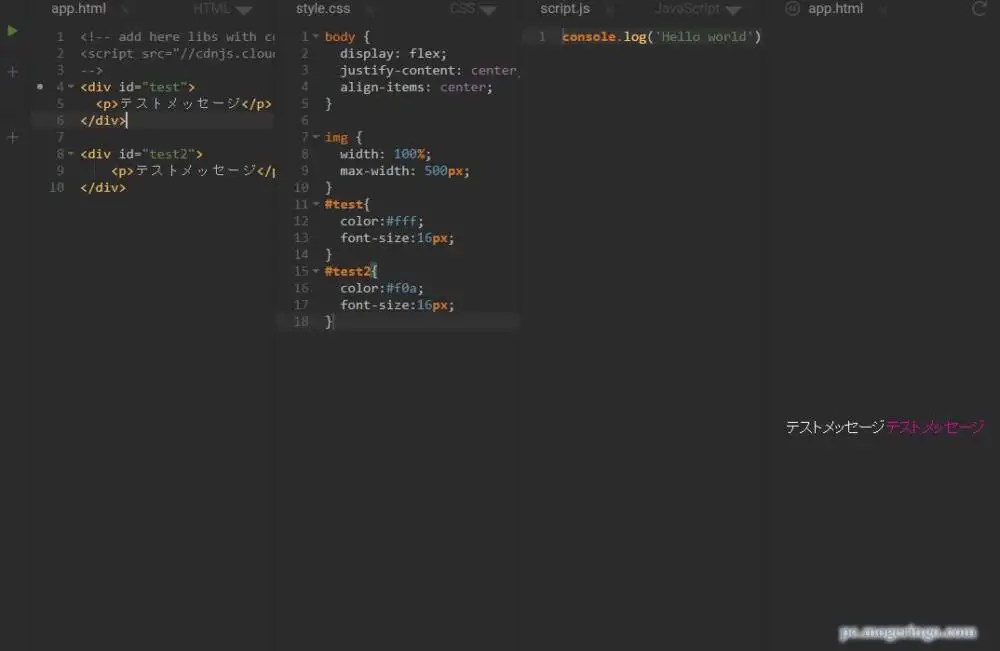This screenshot has width=1000, height=651.
Task: Select the script.js editor tab
Action: point(565,9)
